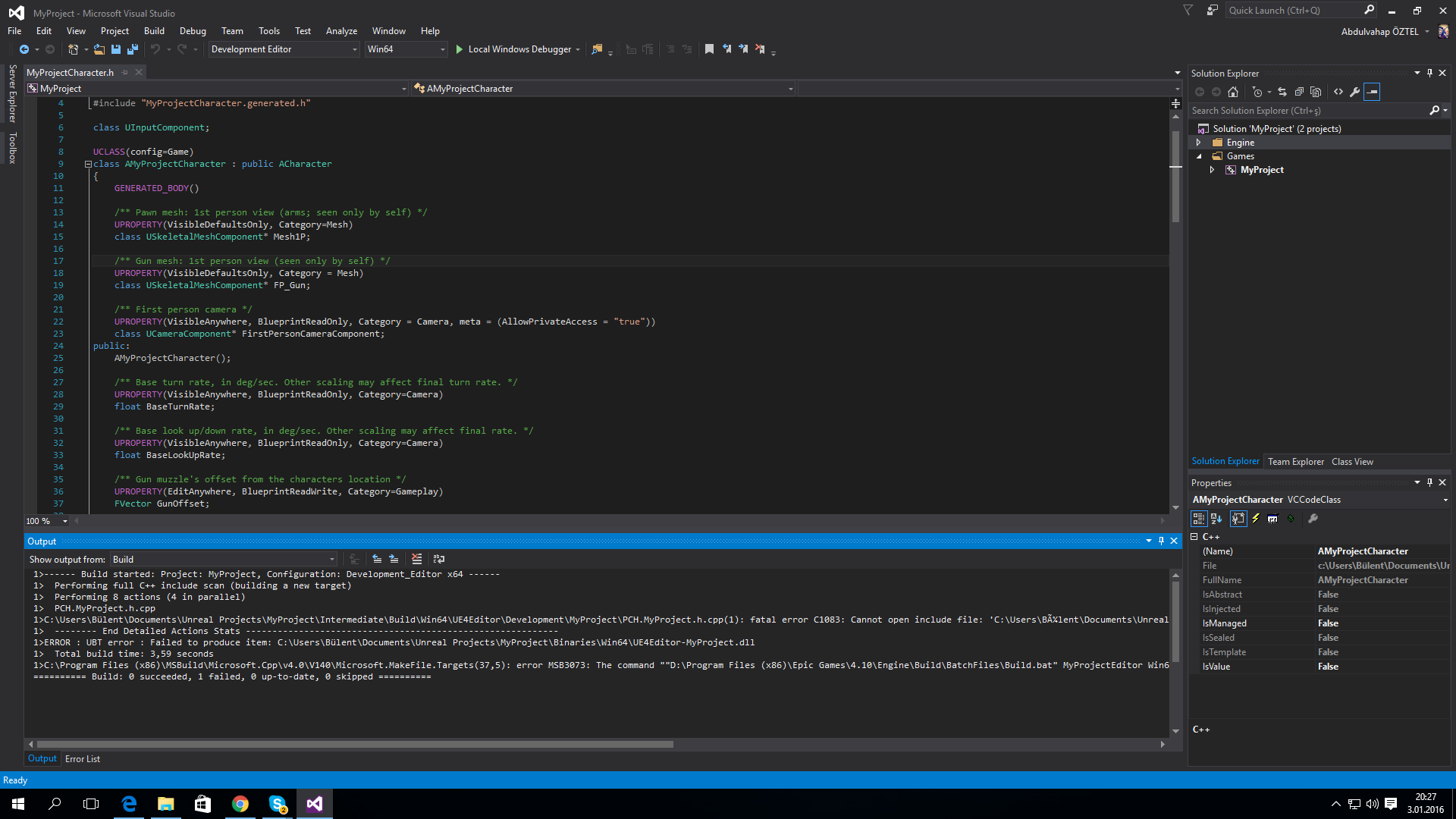Switch to the Error List tab

(83, 759)
